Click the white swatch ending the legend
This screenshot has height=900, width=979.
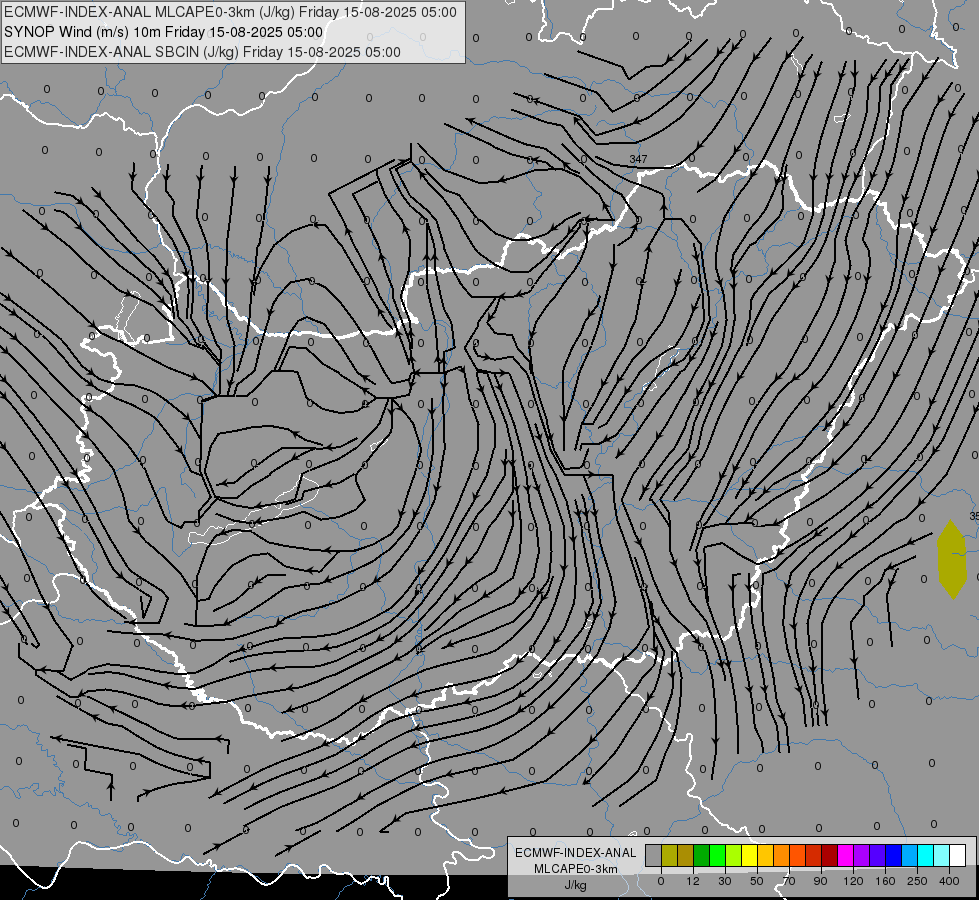(x=958, y=855)
